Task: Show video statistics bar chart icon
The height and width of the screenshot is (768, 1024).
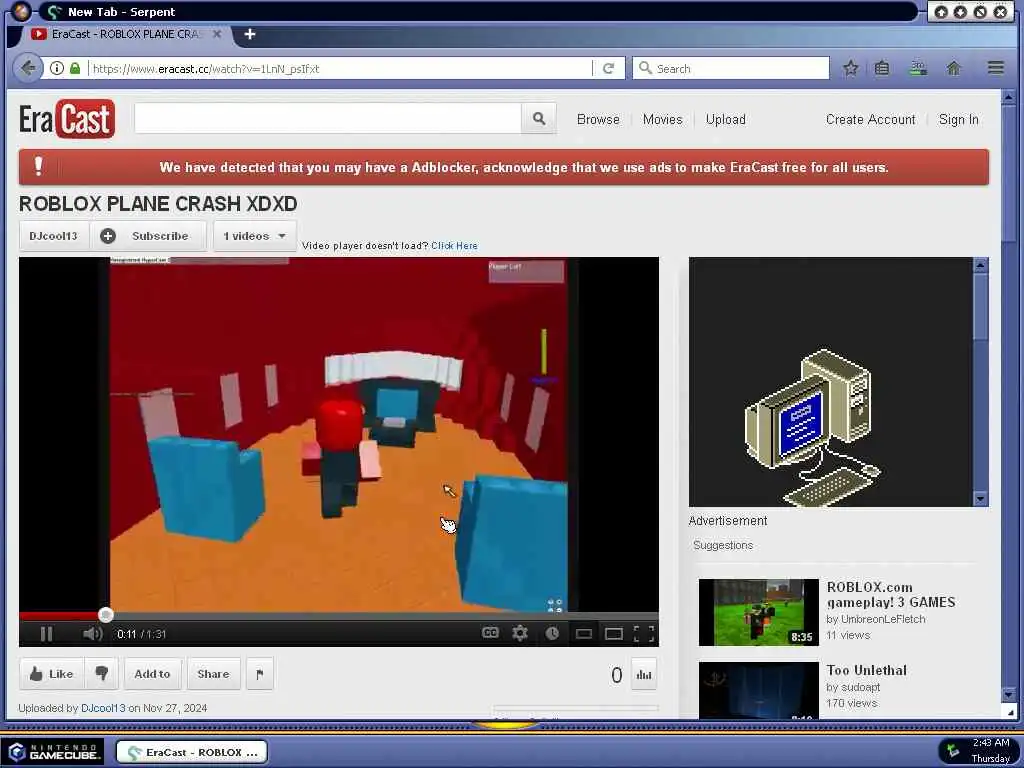Action: pos(644,675)
